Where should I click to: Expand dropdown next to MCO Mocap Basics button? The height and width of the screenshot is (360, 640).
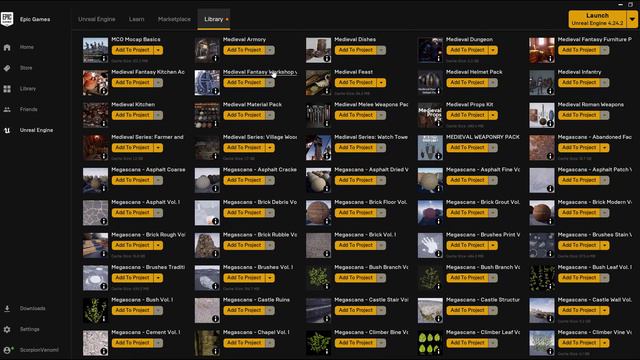pos(158,50)
